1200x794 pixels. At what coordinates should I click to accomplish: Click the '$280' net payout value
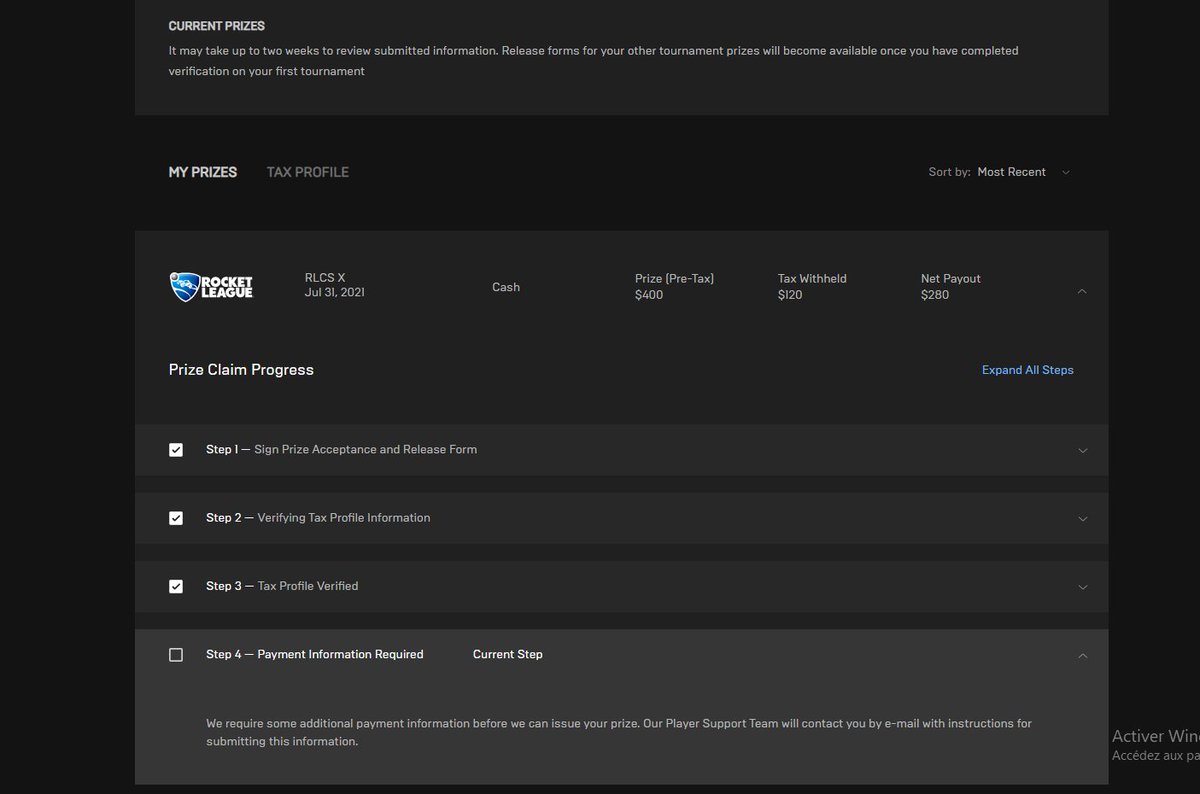coord(935,295)
